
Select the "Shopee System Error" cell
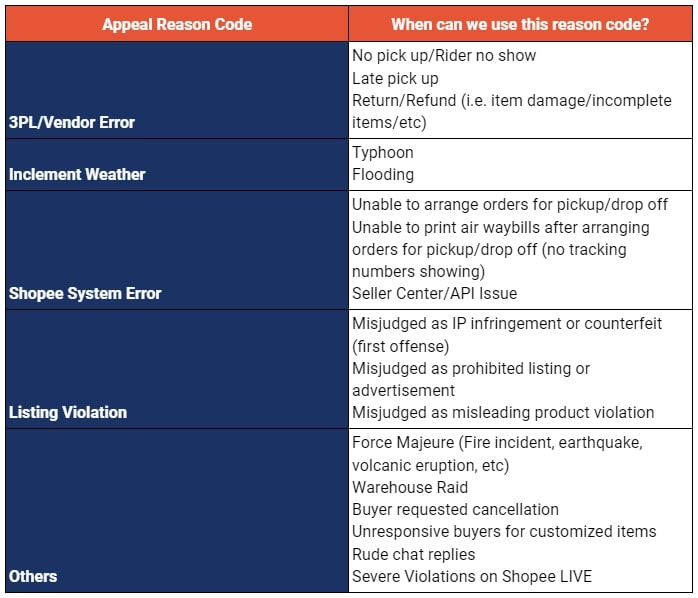coord(85,293)
